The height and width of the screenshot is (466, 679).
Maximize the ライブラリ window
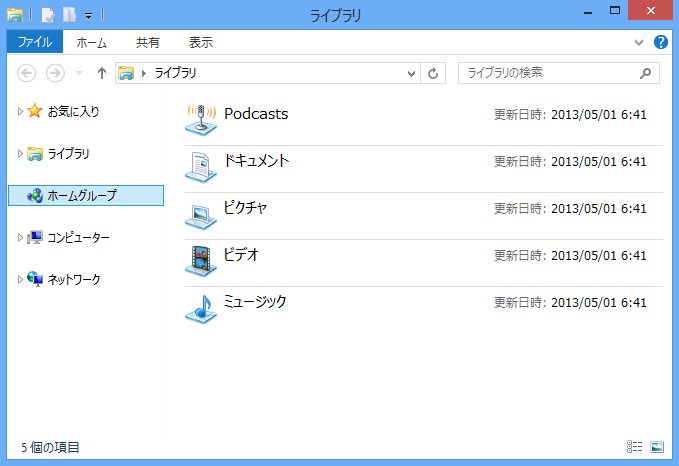click(x=615, y=11)
